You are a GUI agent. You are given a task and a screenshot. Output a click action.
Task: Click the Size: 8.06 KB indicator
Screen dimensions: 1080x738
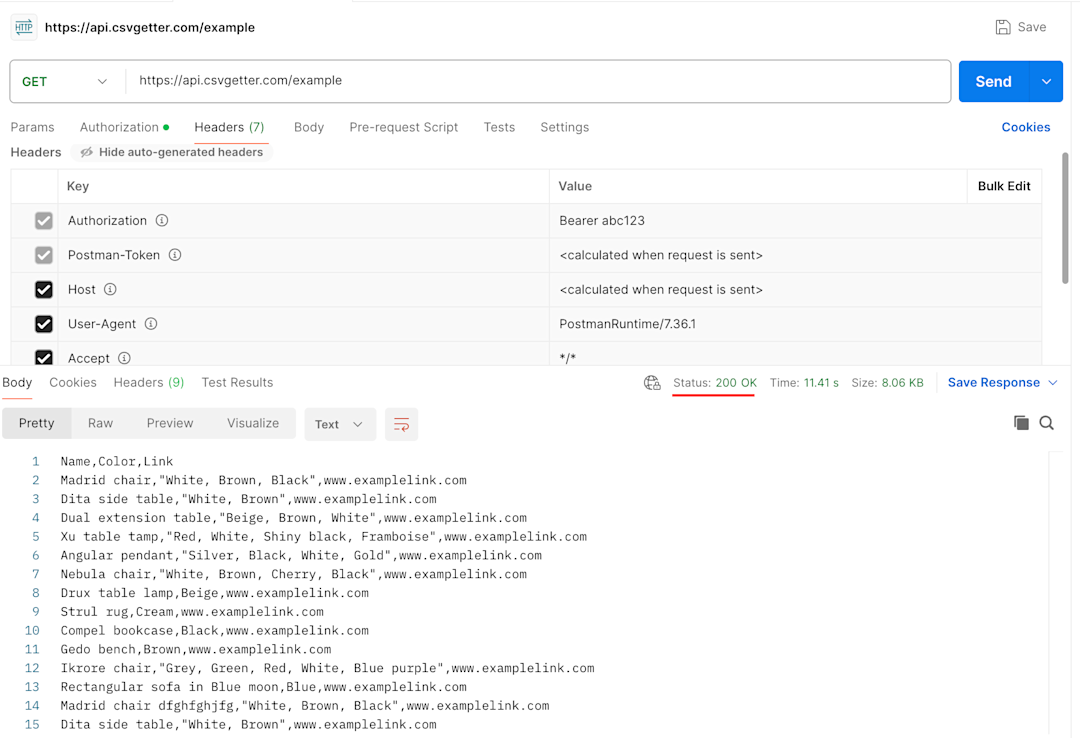coord(887,383)
